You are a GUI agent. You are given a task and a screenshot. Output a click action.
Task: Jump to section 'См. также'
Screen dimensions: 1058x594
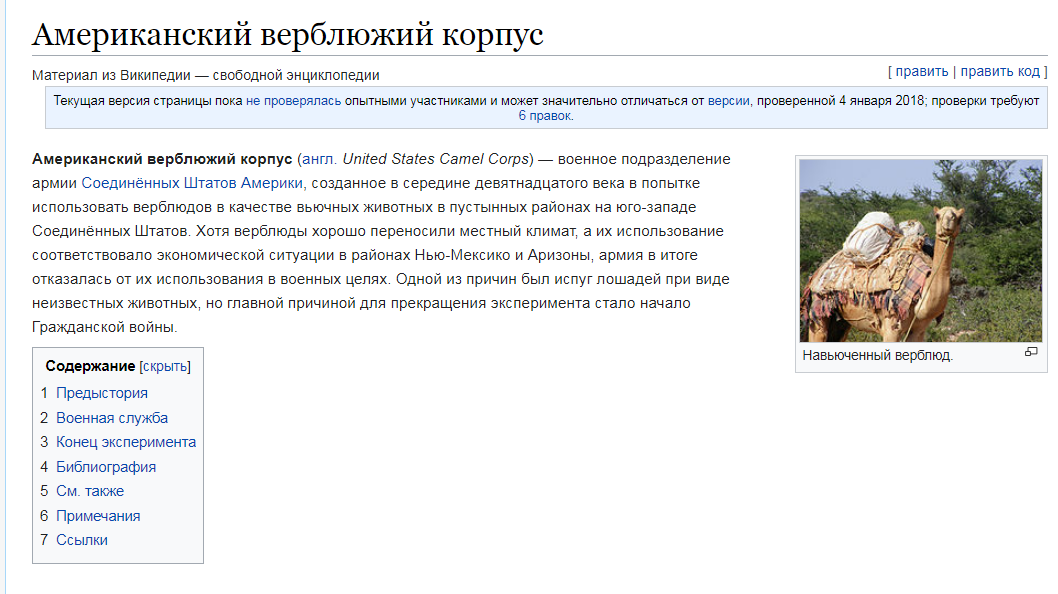tap(90, 491)
